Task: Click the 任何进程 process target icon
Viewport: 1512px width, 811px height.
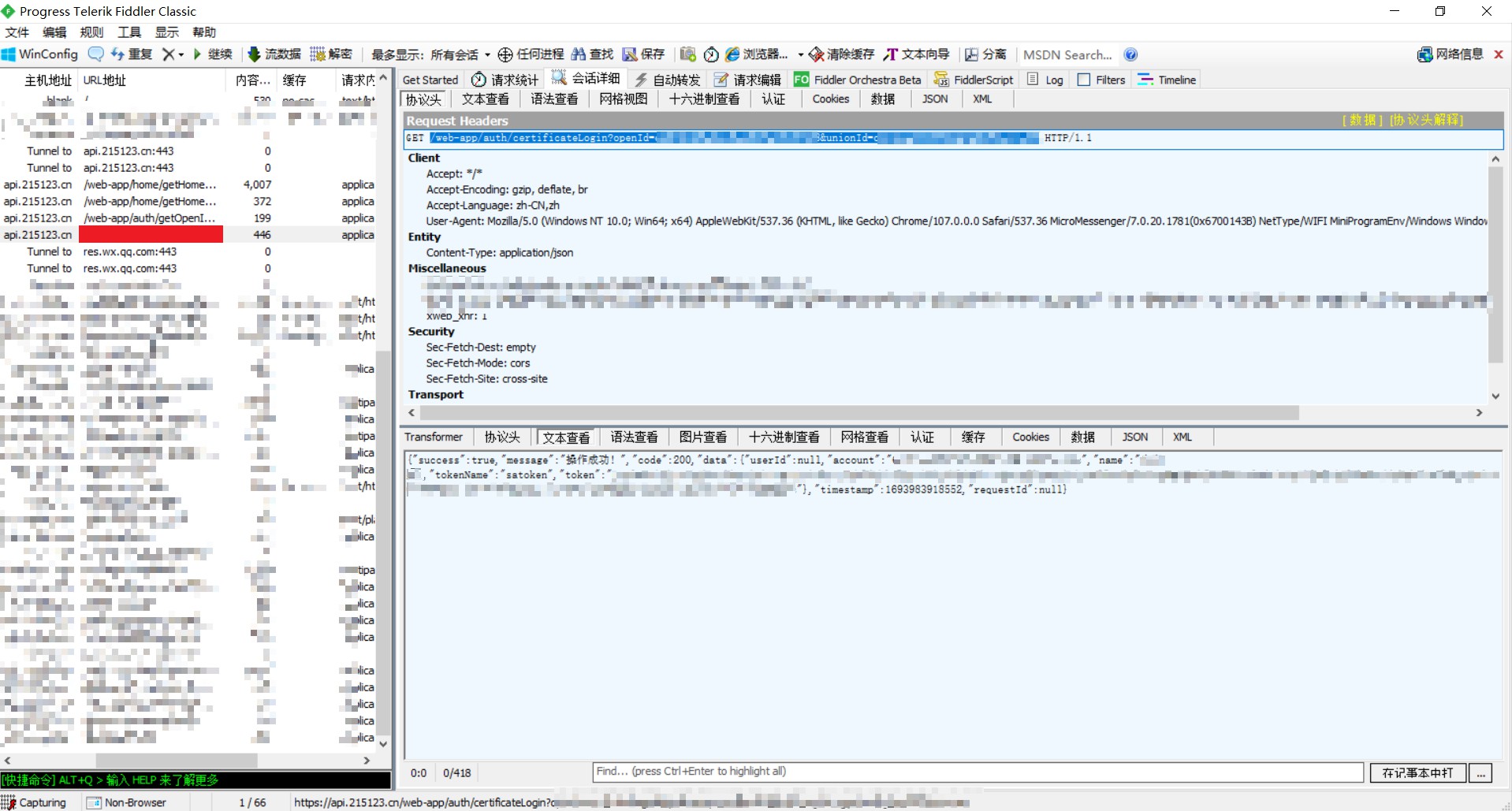Action: (x=531, y=54)
